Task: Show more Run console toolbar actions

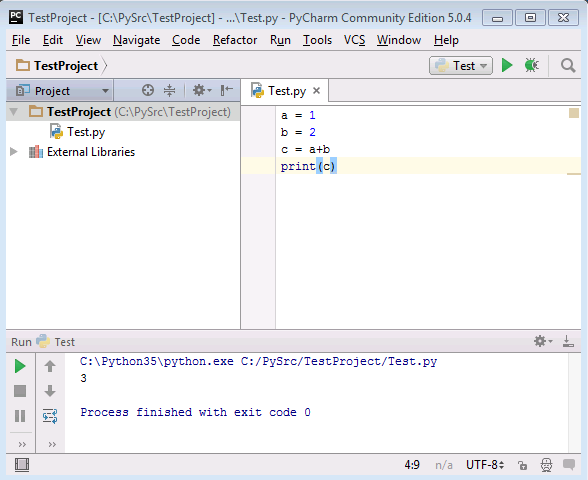Action: (x=52, y=444)
